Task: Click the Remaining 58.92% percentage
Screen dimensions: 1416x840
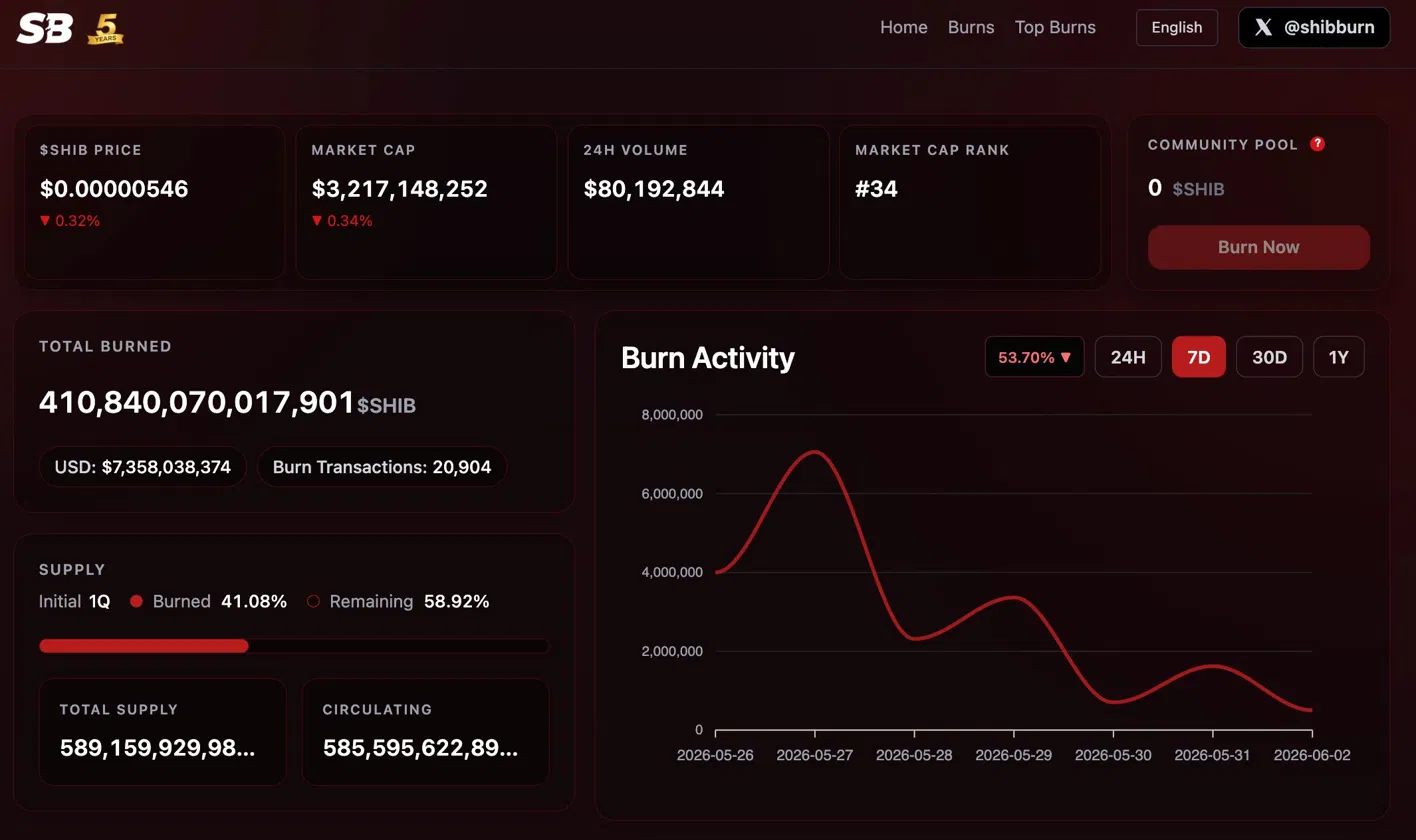Action: [457, 602]
